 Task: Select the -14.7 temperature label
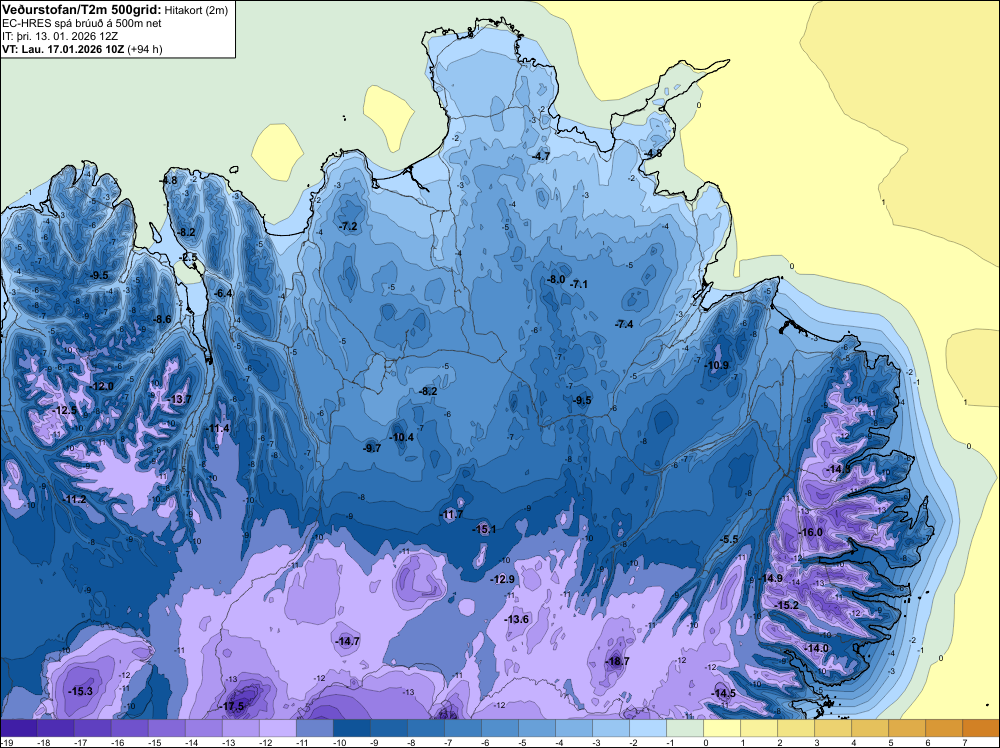(x=348, y=642)
